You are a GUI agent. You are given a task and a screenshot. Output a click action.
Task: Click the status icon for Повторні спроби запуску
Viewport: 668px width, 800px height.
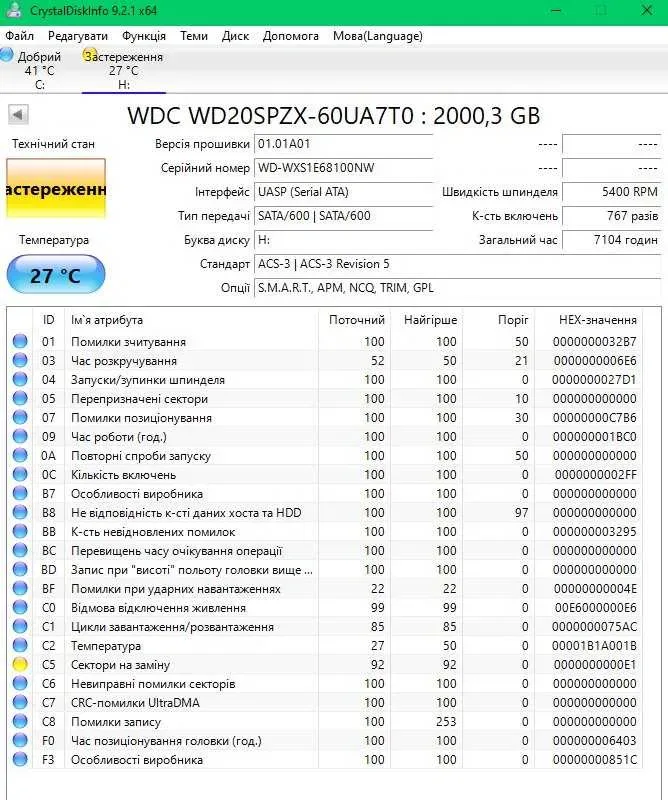coord(20,456)
